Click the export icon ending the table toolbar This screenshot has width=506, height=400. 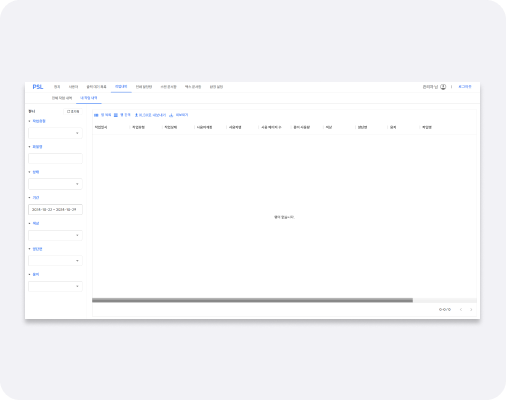[171, 115]
